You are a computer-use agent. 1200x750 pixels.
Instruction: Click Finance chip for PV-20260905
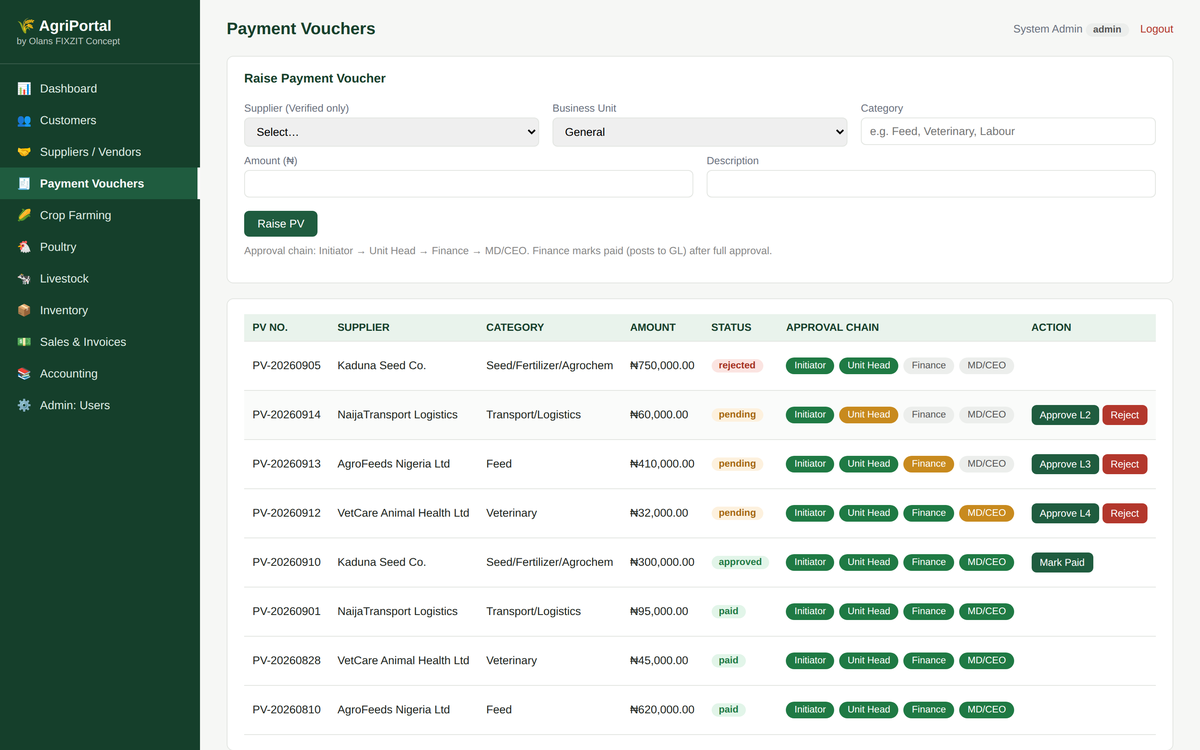(929, 366)
